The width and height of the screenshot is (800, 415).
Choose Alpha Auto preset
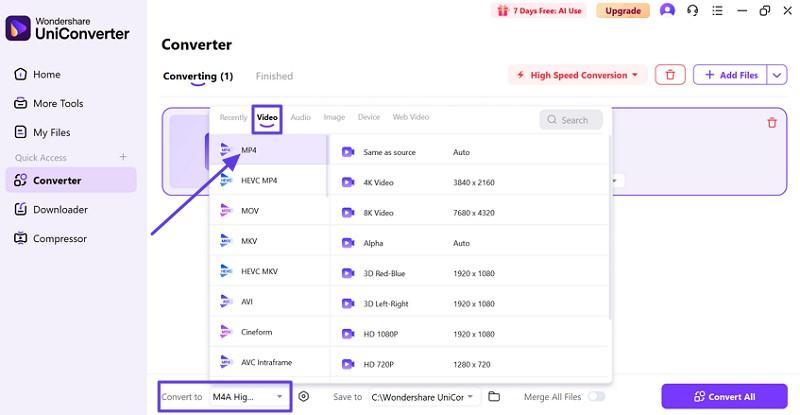pos(469,243)
